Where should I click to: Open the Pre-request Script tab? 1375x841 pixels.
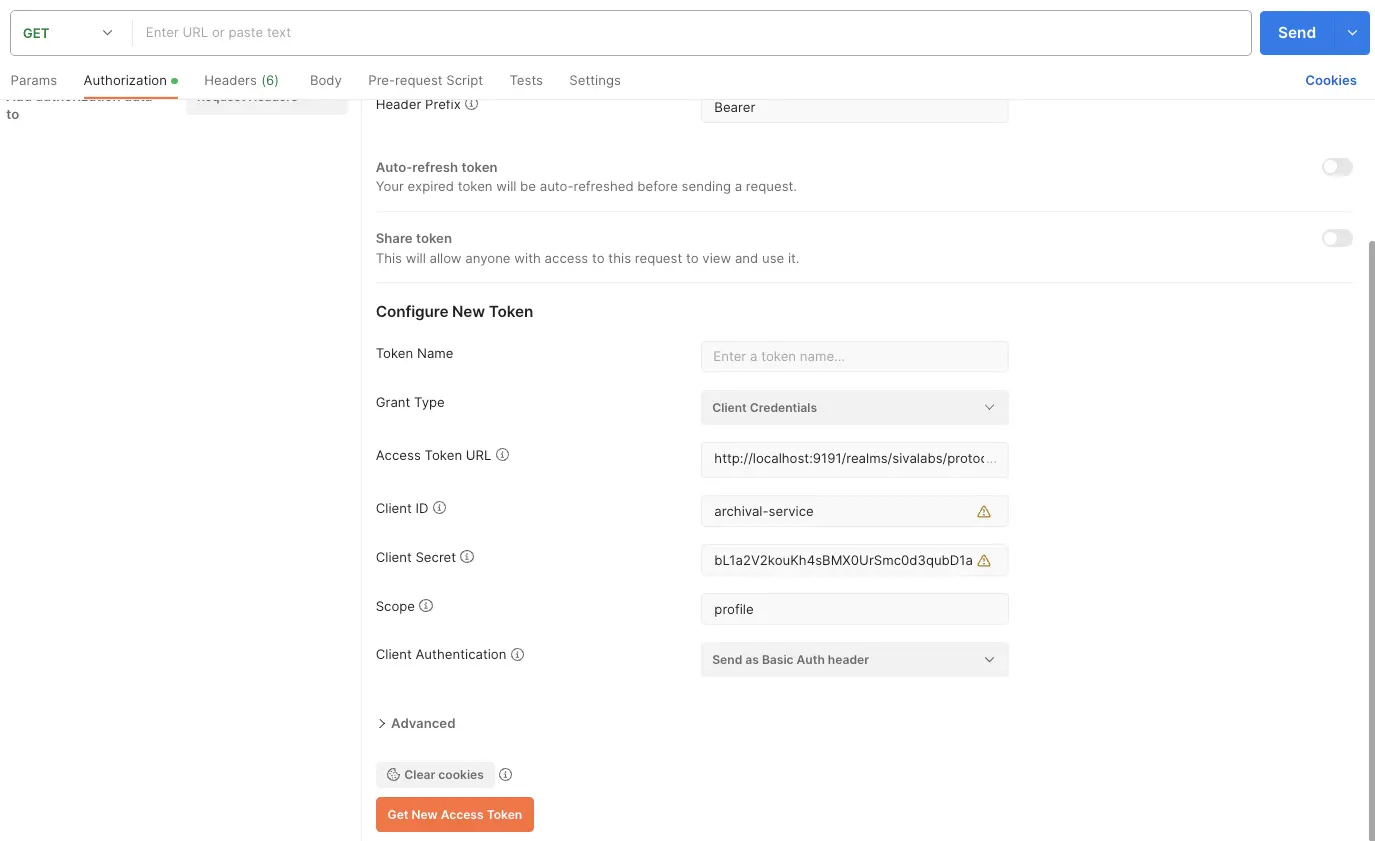(425, 80)
